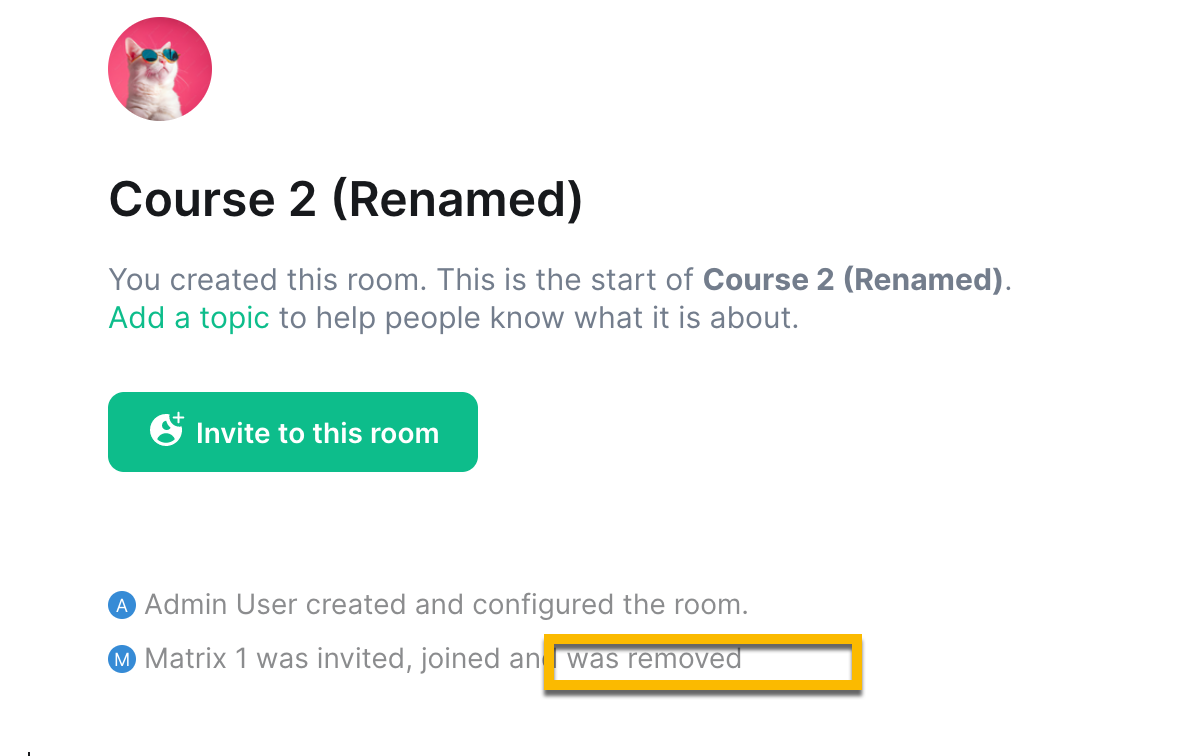Click 'Invite to this room' button

pos(293,432)
